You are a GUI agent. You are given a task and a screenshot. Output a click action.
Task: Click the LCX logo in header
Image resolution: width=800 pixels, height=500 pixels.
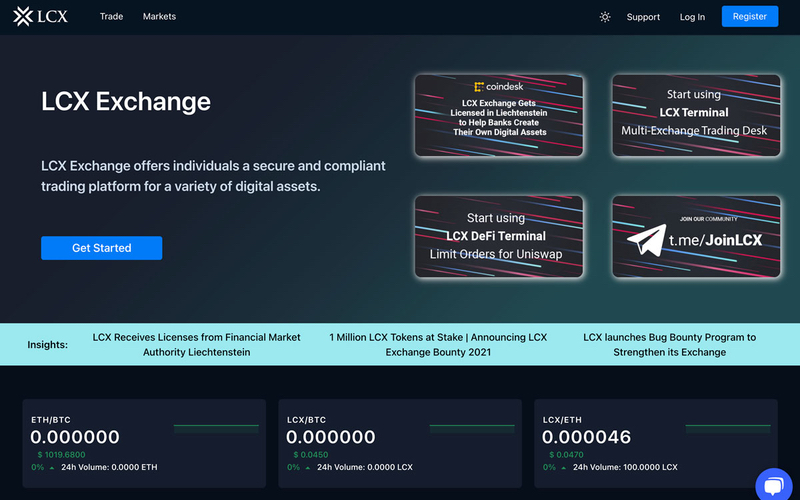coord(40,16)
